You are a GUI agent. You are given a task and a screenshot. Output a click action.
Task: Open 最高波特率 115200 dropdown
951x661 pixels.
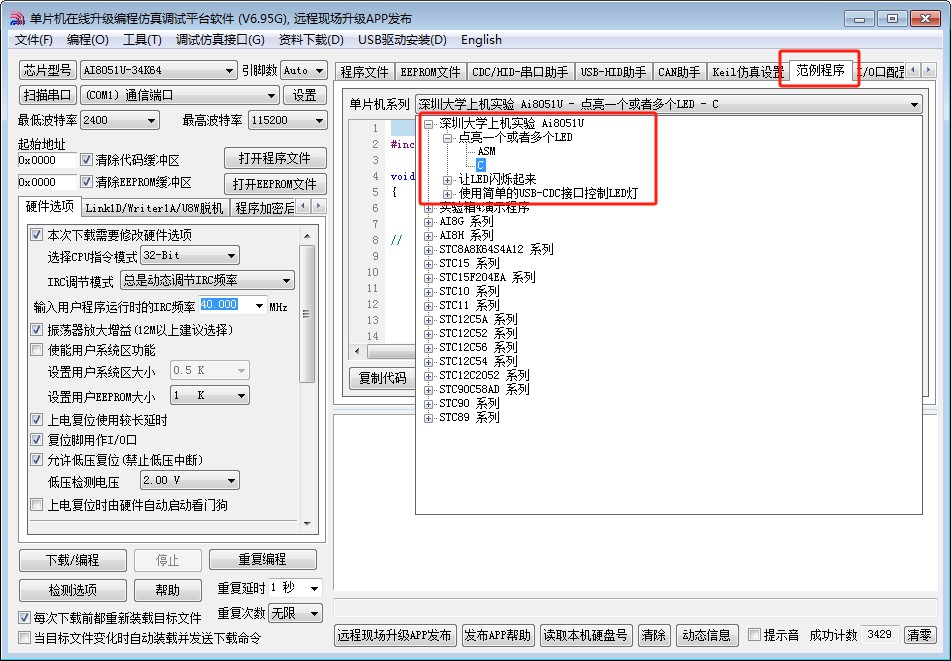pyautogui.click(x=287, y=121)
